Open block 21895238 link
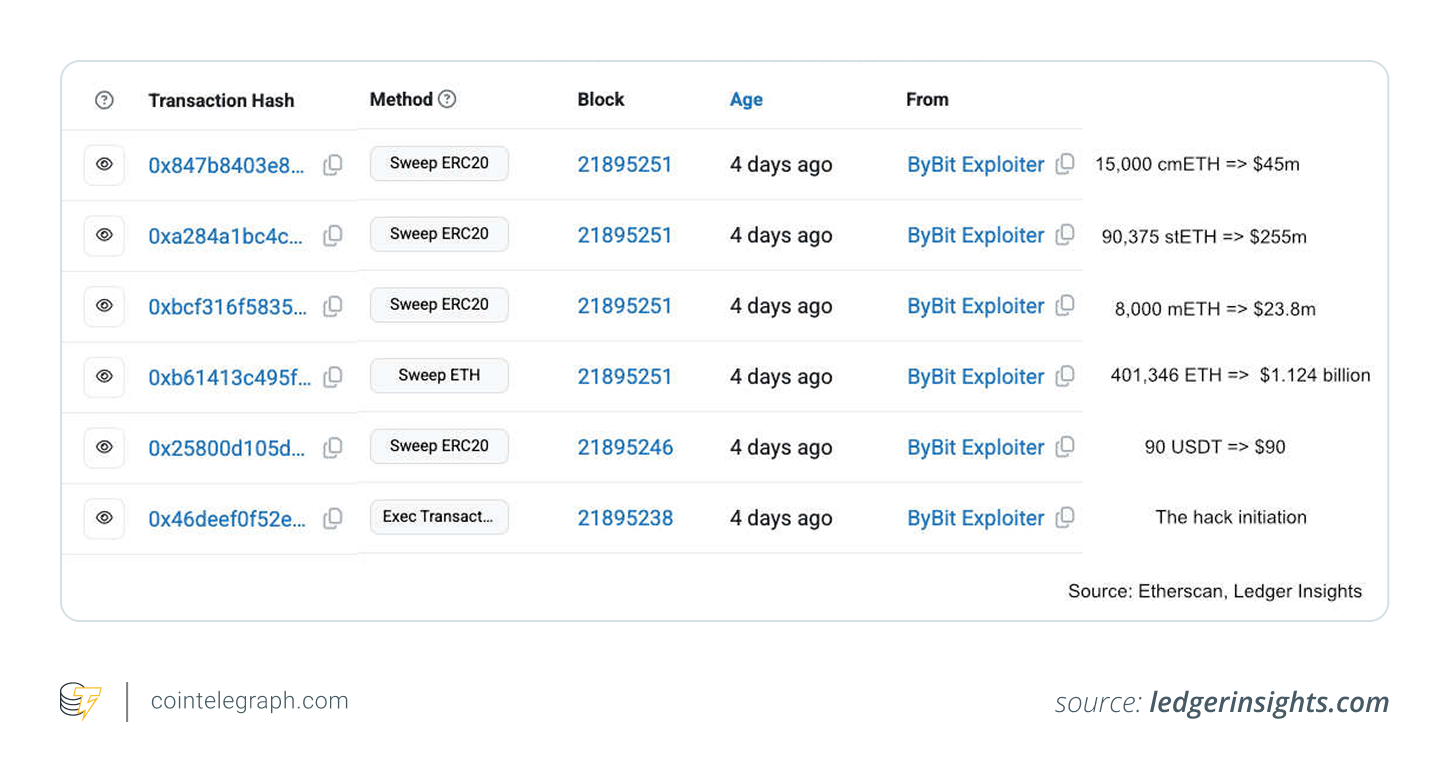This screenshot has width=1450, height=782. 625,518
